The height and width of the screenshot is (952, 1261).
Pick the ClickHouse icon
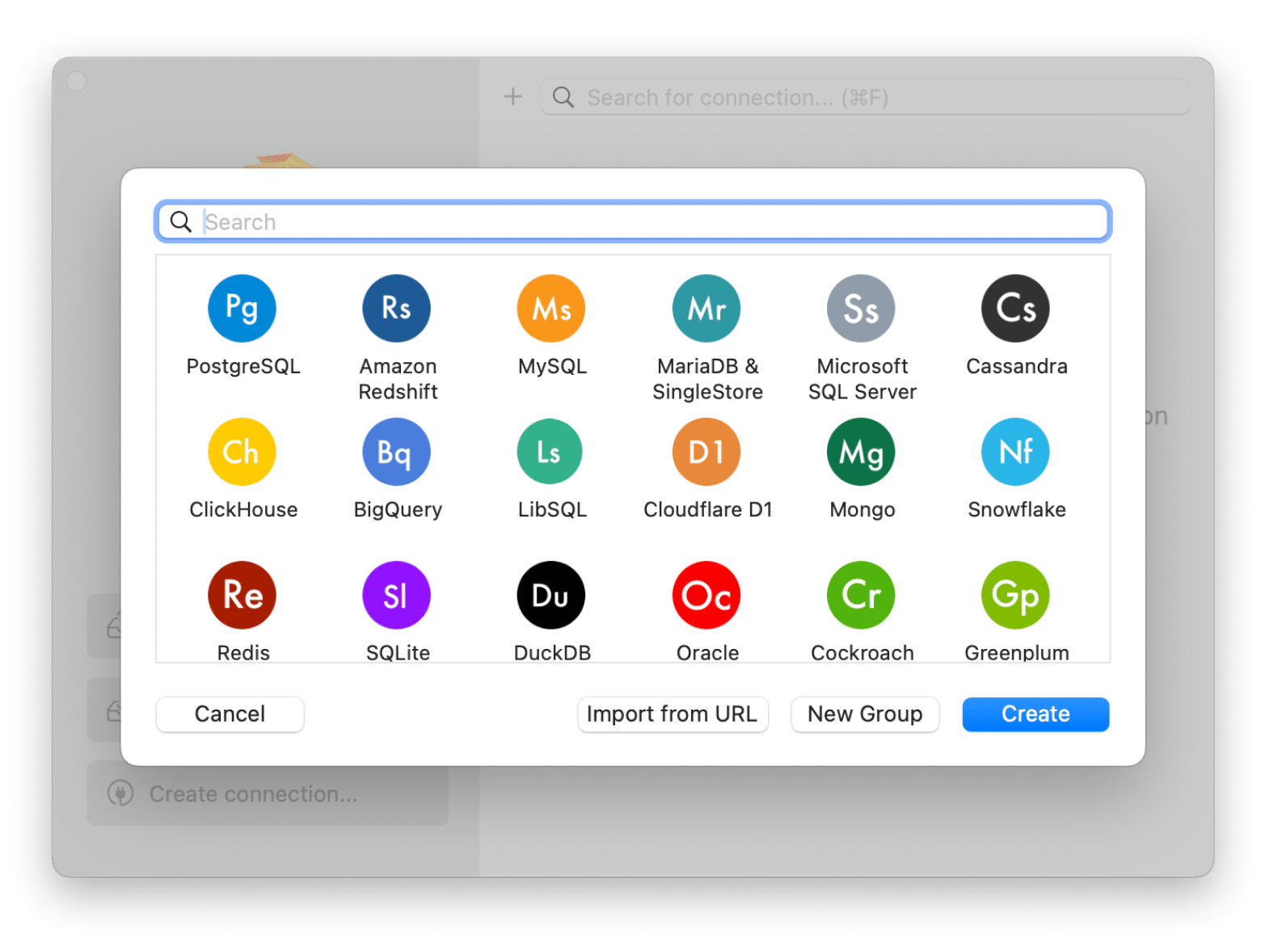242,452
